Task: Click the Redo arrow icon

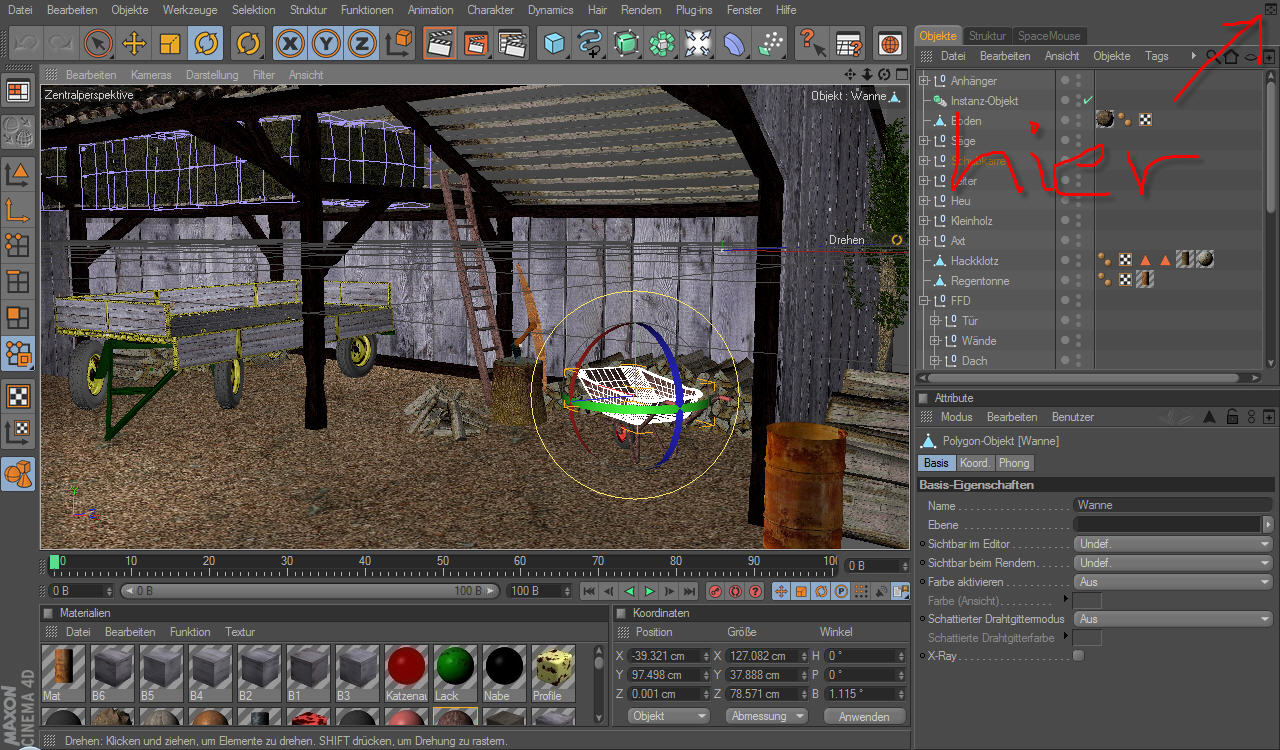Action: 61,44
